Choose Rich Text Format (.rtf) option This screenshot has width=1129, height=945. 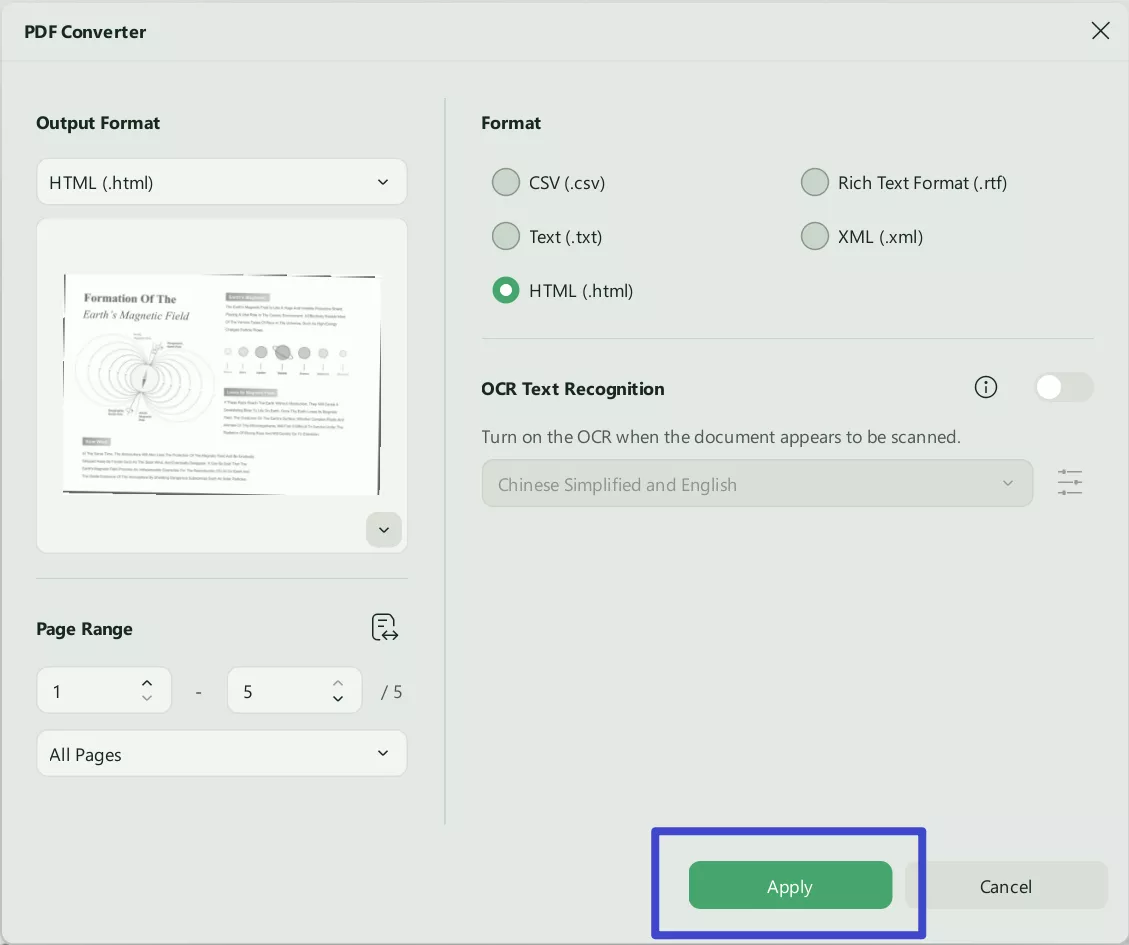815,183
